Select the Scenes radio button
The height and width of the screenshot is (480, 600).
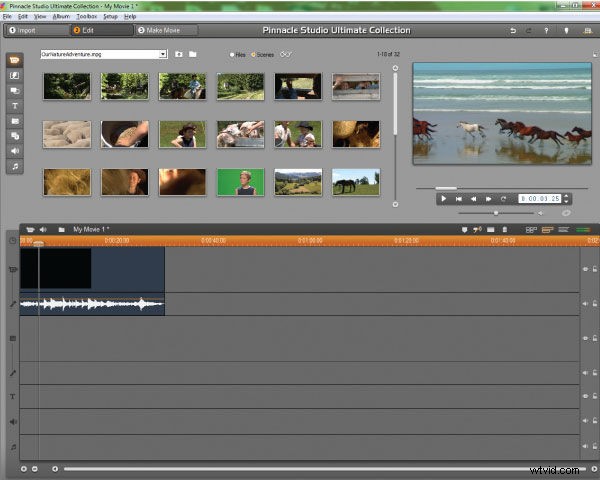253,55
